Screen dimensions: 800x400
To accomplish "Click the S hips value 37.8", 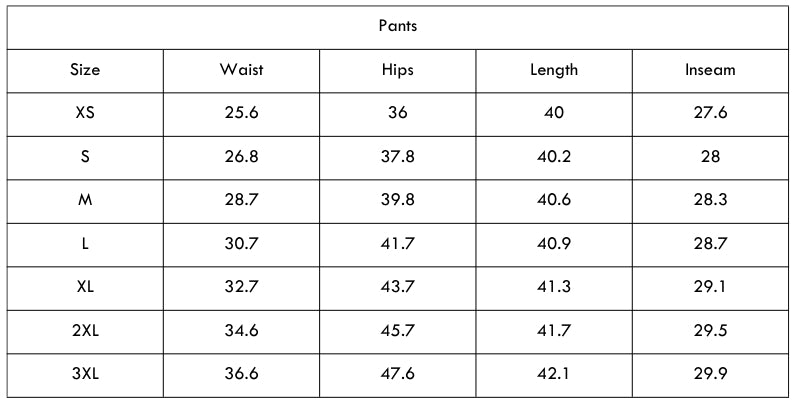I will (x=398, y=157).
